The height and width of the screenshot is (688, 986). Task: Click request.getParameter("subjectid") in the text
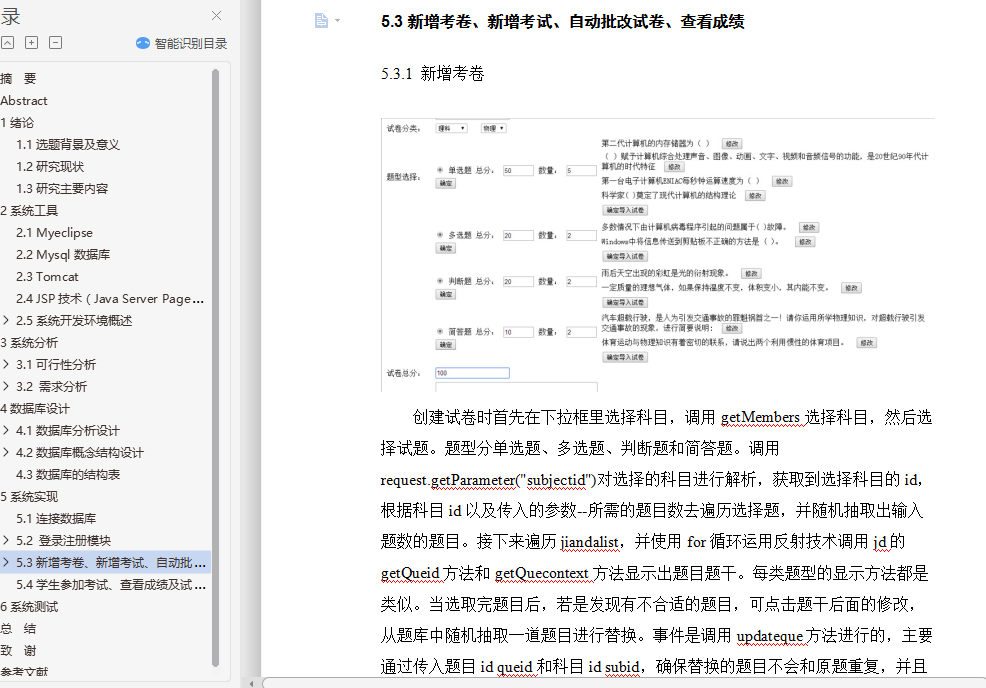point(488,480)
